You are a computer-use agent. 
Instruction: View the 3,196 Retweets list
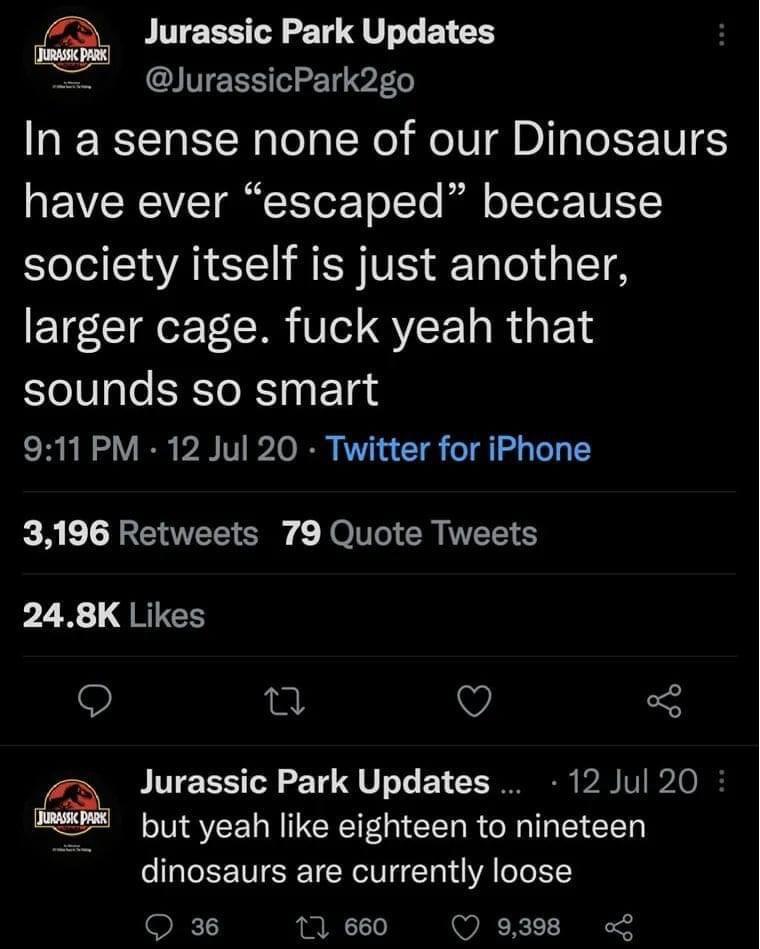click(x=141, y=533)
